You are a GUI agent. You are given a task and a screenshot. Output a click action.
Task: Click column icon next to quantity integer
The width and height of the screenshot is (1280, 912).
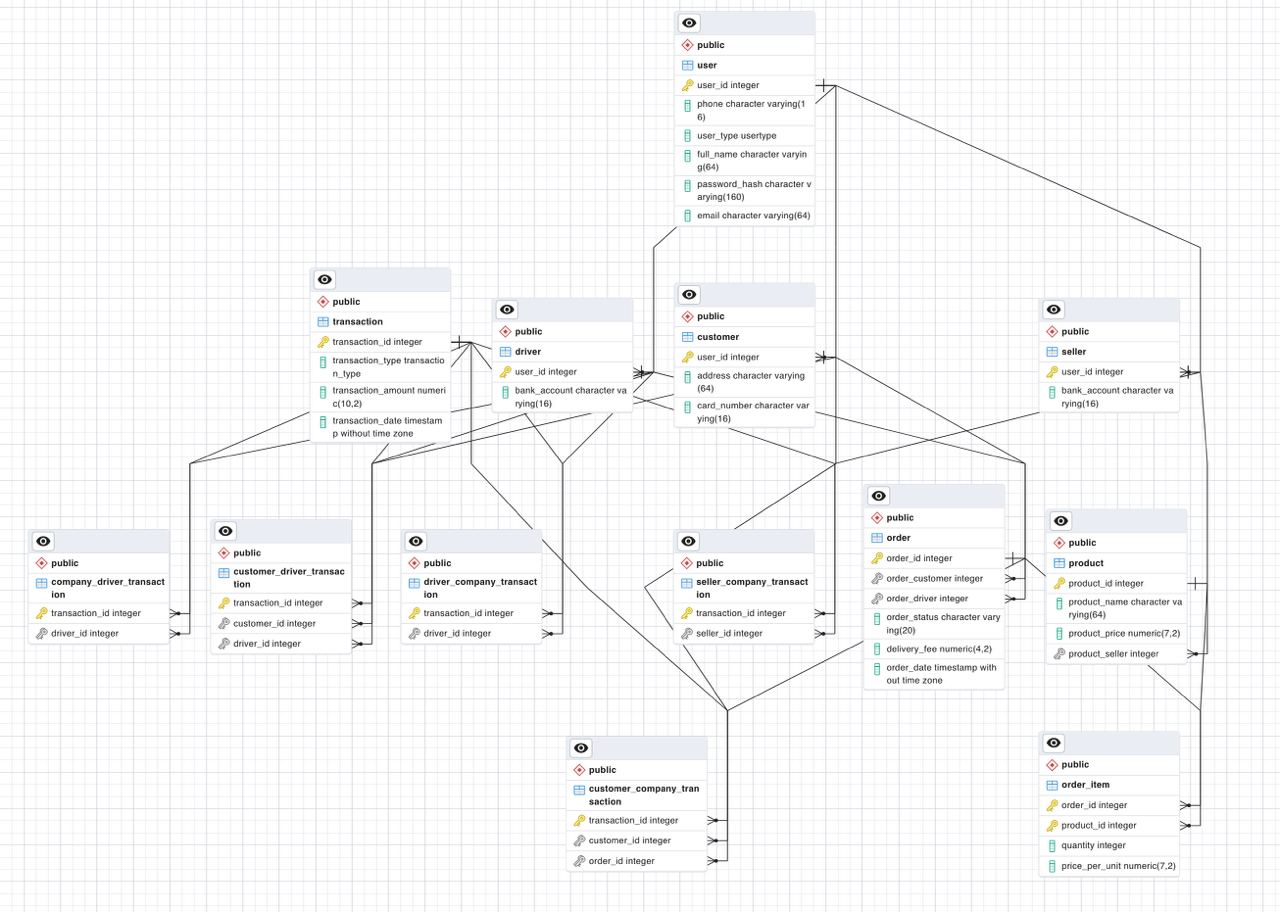(x=1052, y=846)
